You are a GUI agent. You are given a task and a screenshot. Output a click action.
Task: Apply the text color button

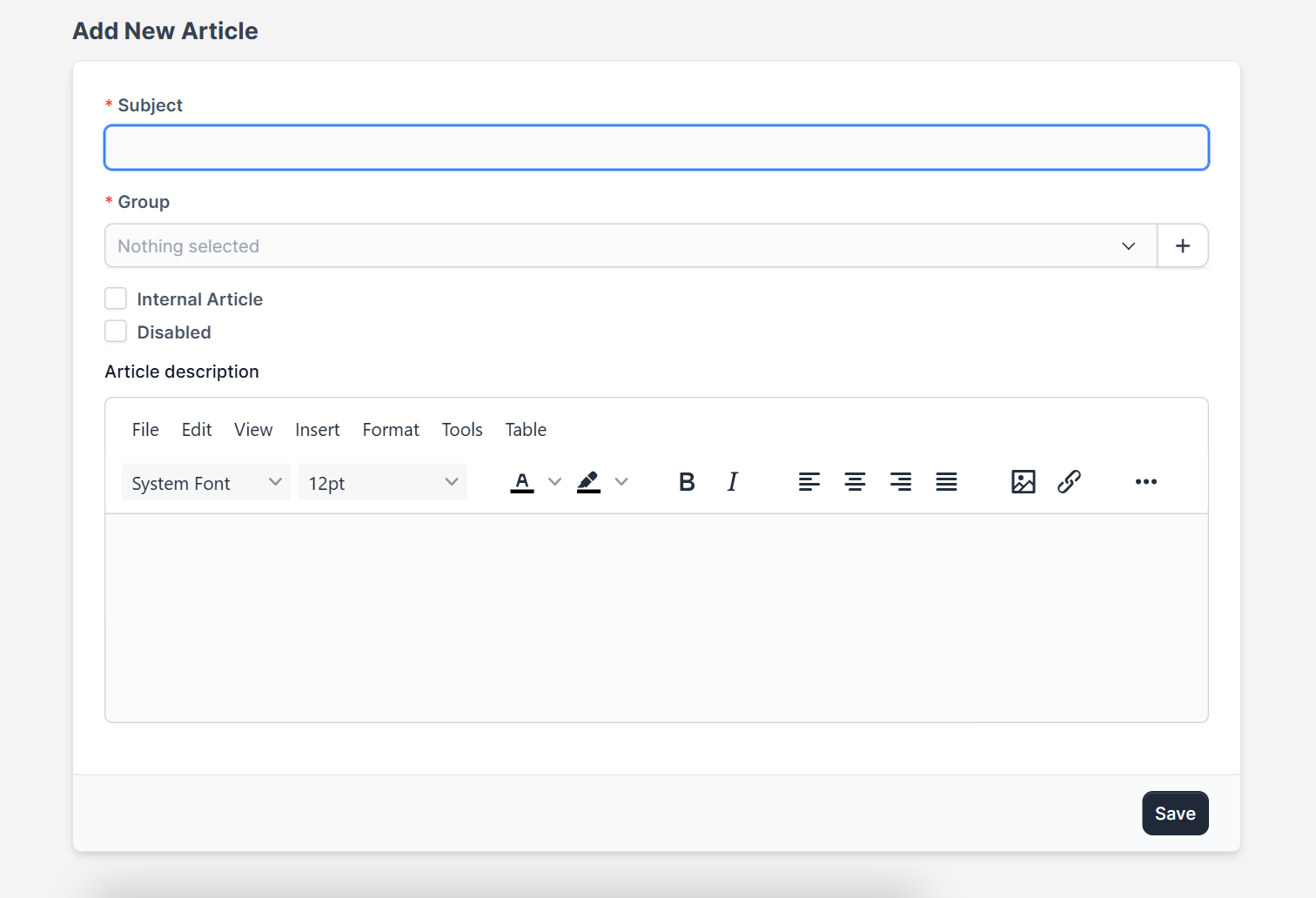(522, 482)
